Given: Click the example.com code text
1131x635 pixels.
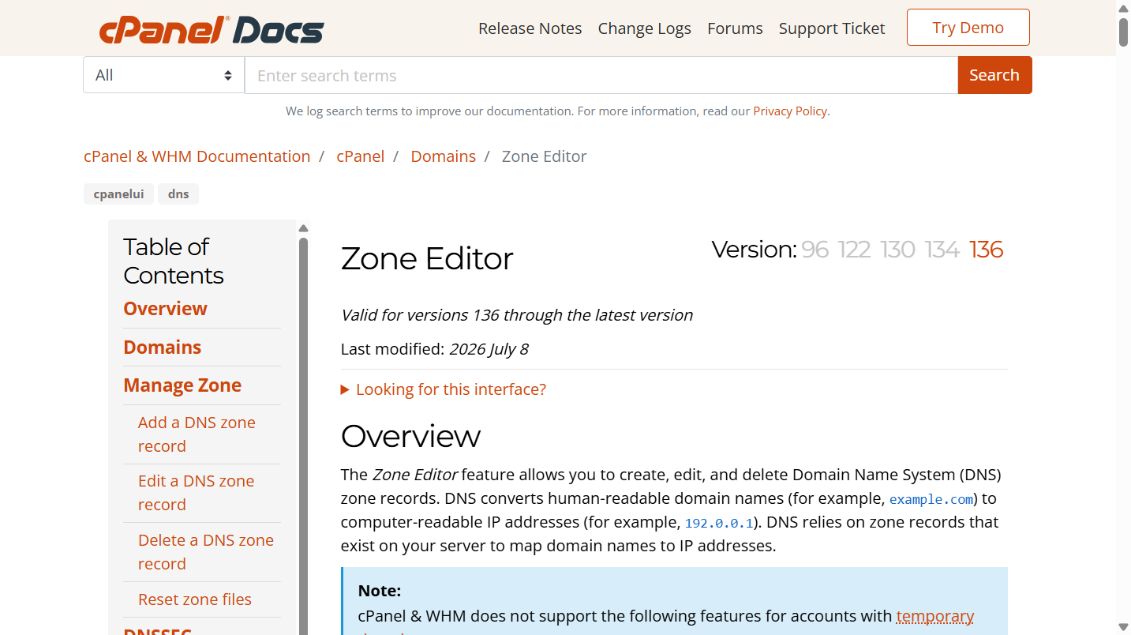Looking at the screenshot, I should (x=931, y=499).
